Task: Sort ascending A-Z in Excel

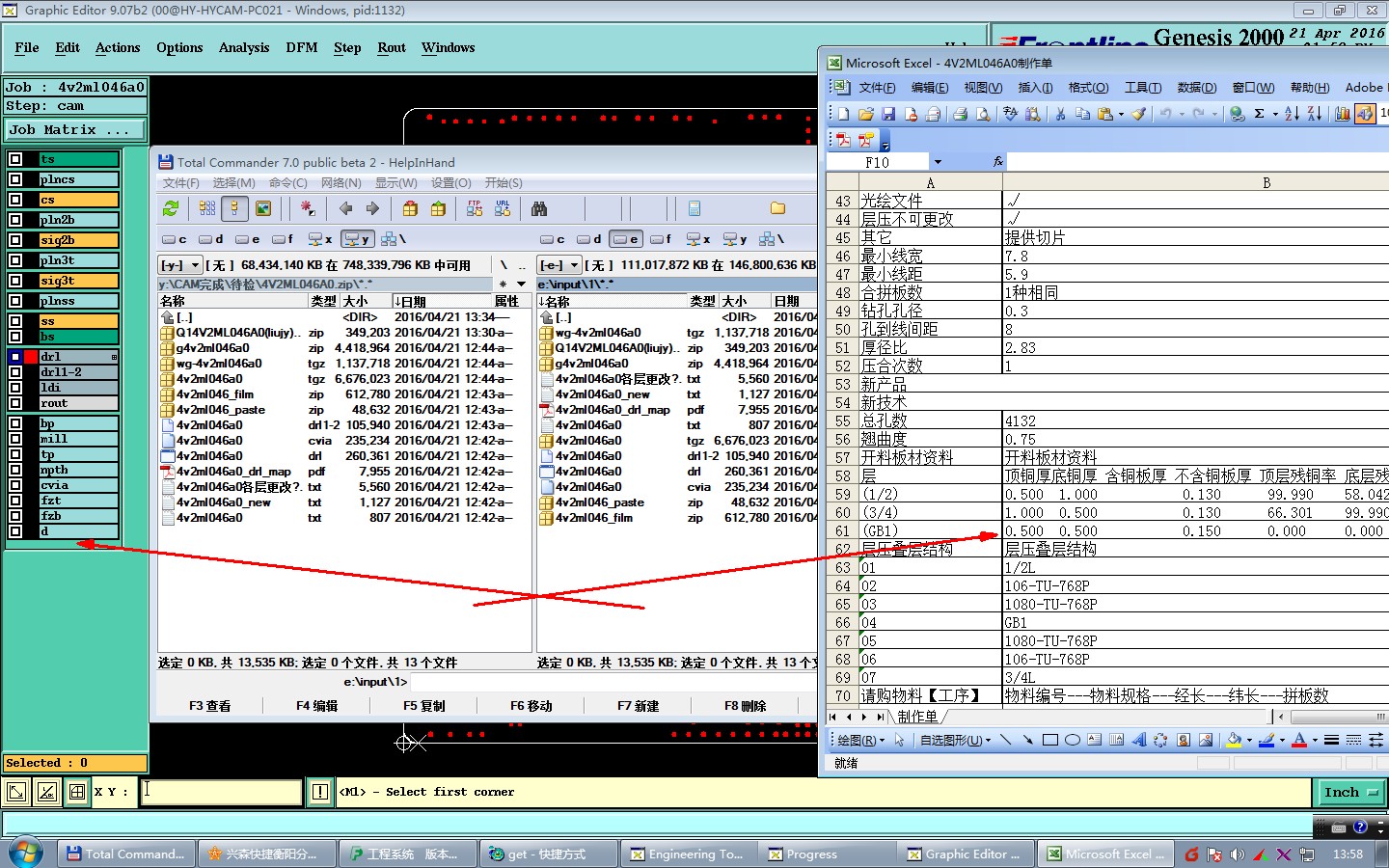Action: pyautogui.click(x=1292, y=114)
